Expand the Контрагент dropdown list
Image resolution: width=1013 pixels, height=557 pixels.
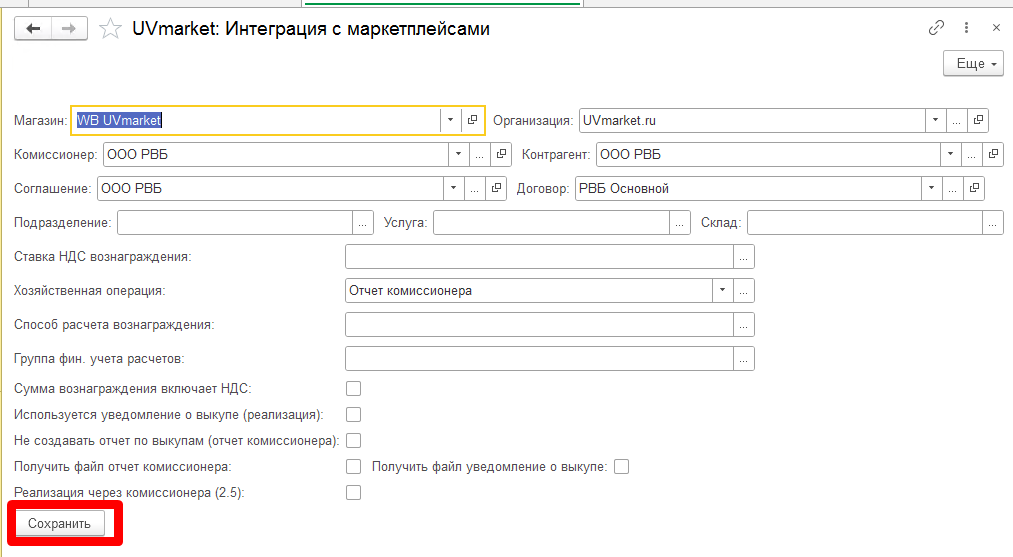pos(950,154)
